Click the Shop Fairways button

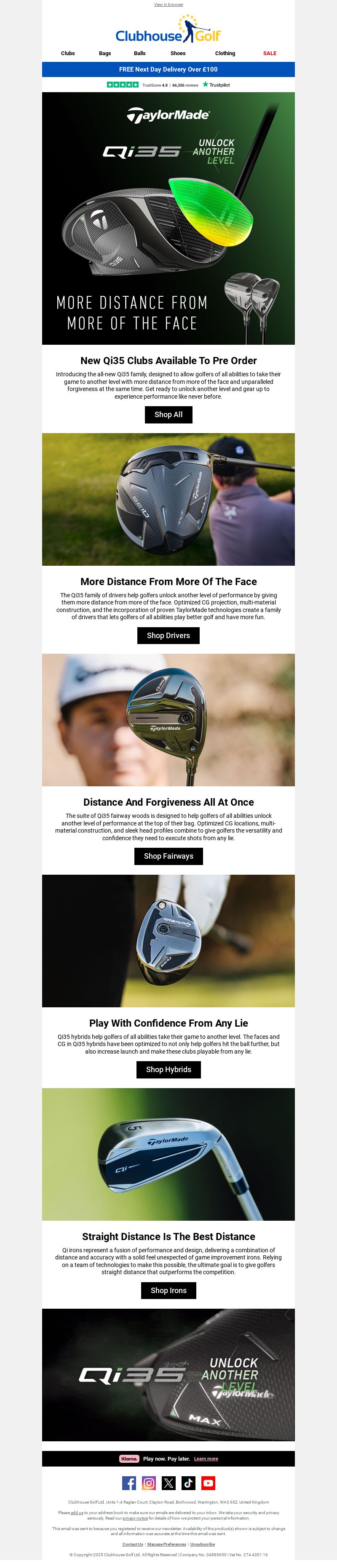coord(169,856)
